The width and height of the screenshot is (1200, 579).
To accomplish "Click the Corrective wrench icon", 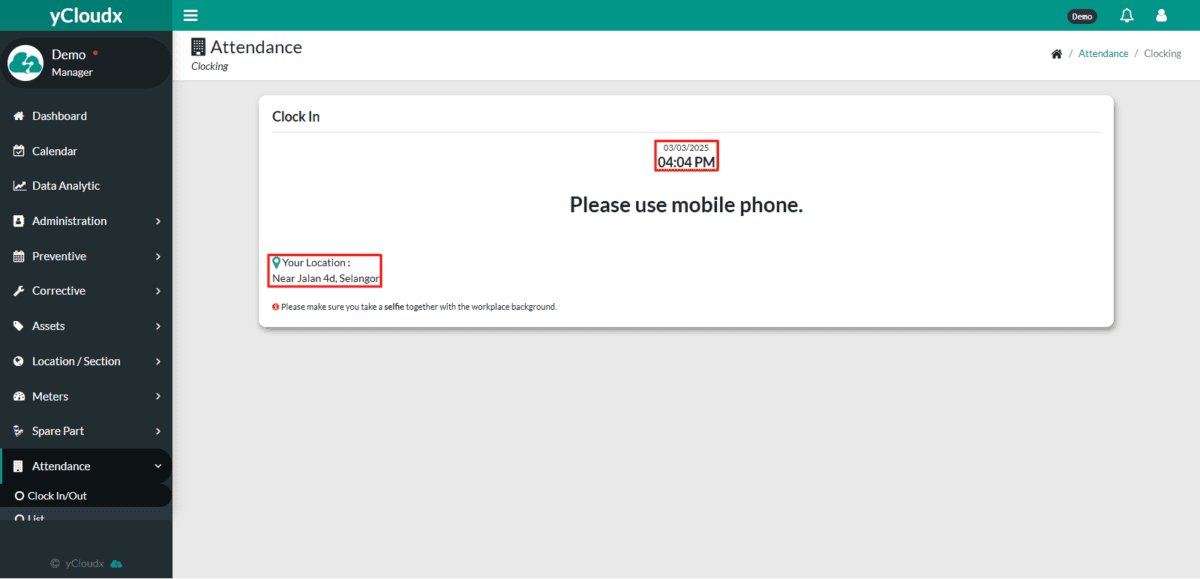I will pyautogui.click(x=18, y=291).
